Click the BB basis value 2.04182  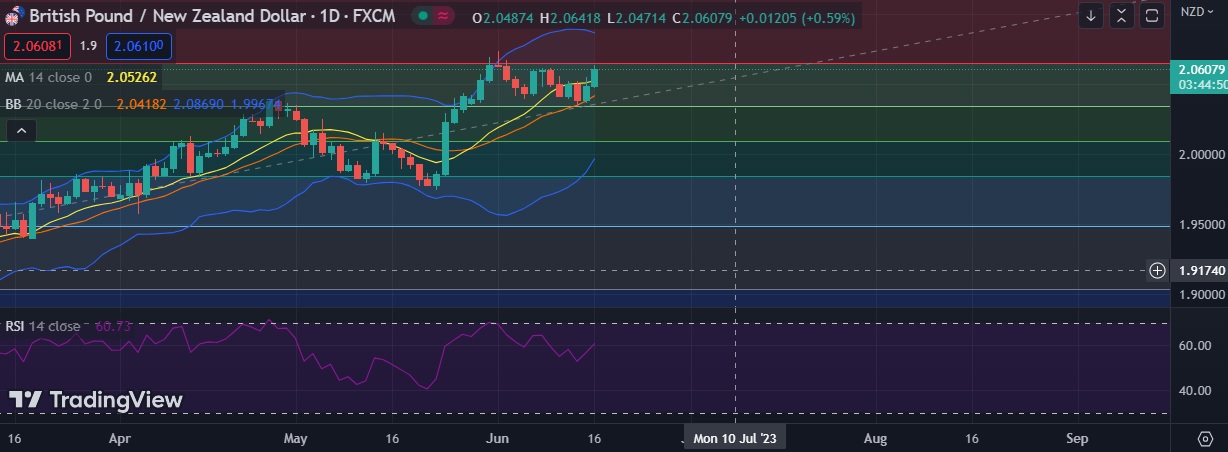(x=141, y=104)
